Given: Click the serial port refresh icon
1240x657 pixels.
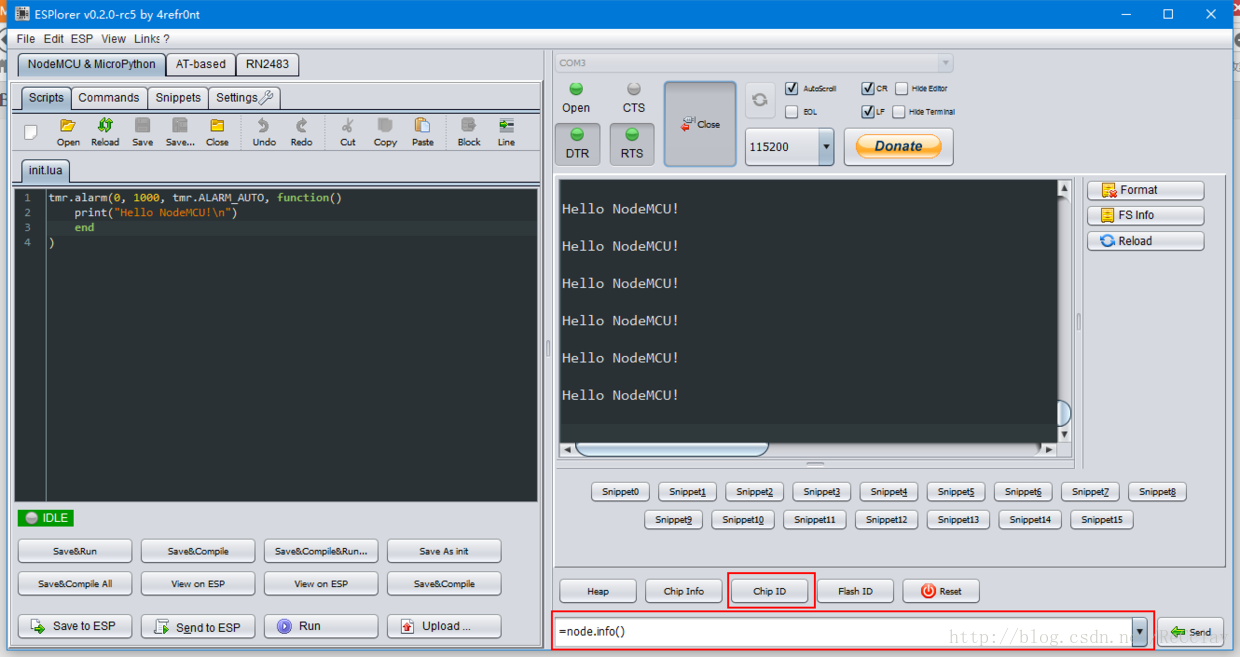Looking at the screenshot, I should click(x=760, y=100).
